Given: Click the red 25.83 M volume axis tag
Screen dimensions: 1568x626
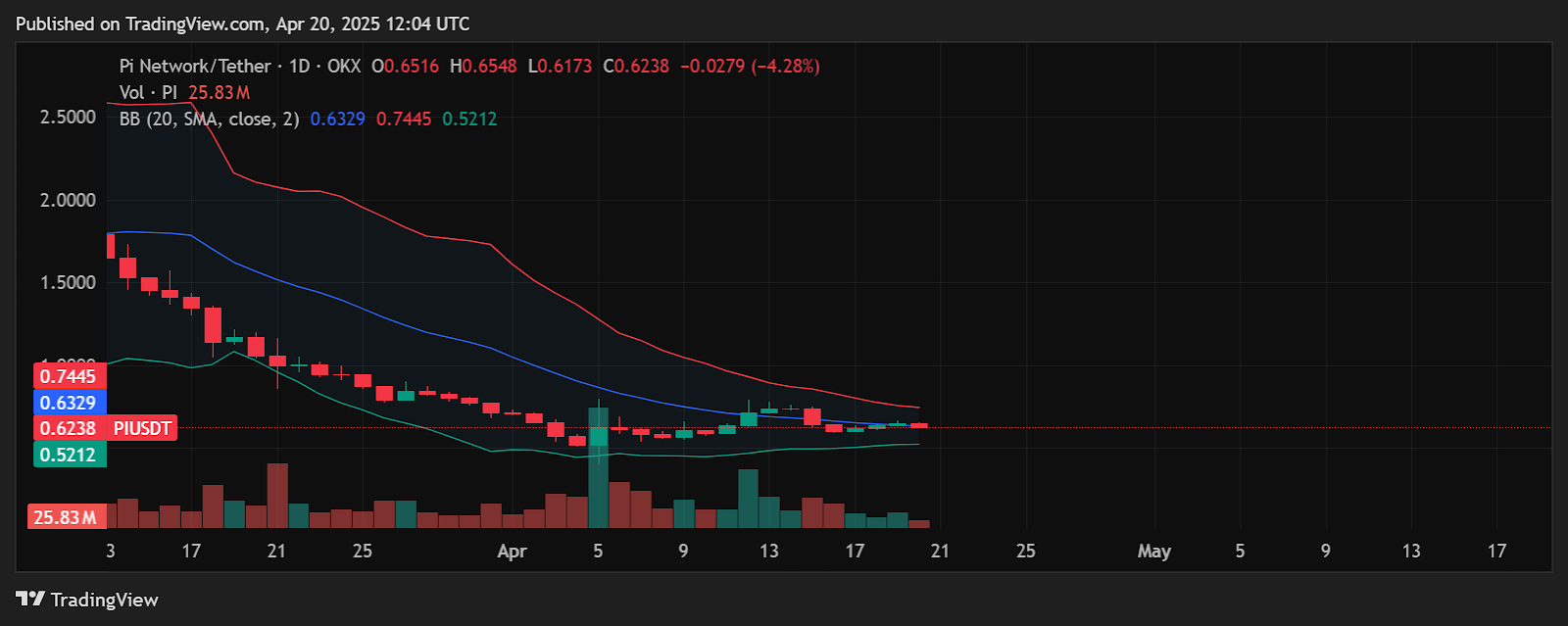Looking at the screenshot, I should click(x=67, y=517).
